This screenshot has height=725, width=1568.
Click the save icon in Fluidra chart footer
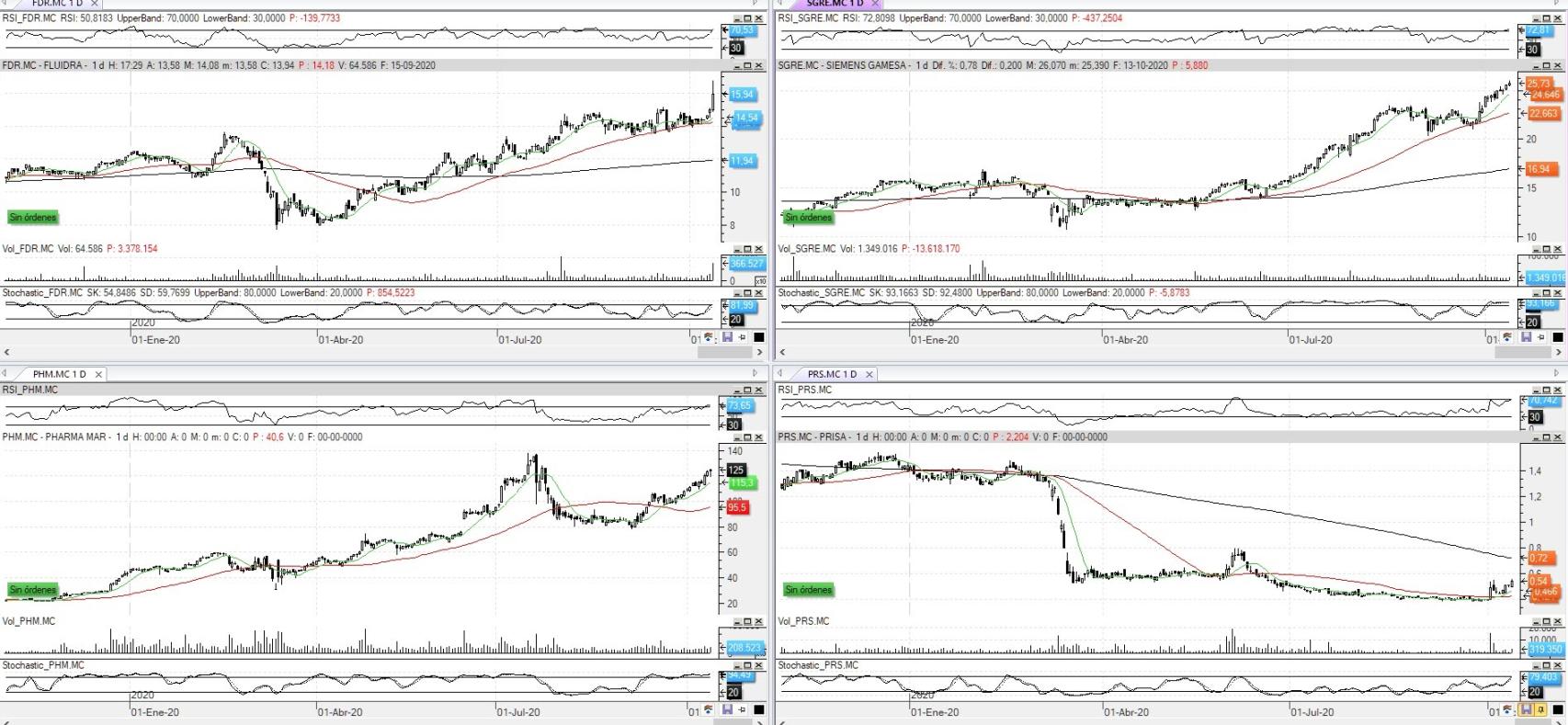[x=727, y=337]
